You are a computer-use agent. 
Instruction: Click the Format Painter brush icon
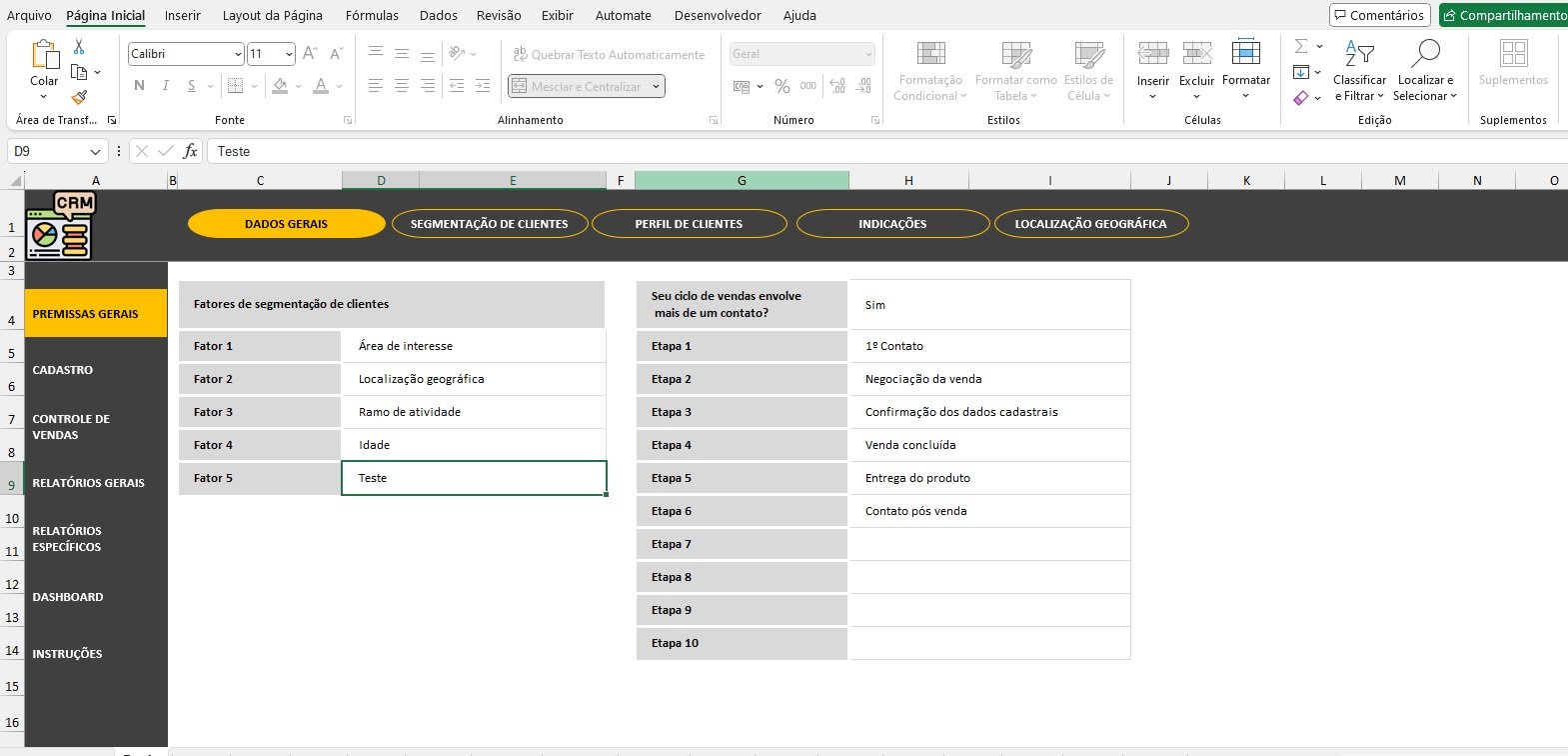pos(79,97)
